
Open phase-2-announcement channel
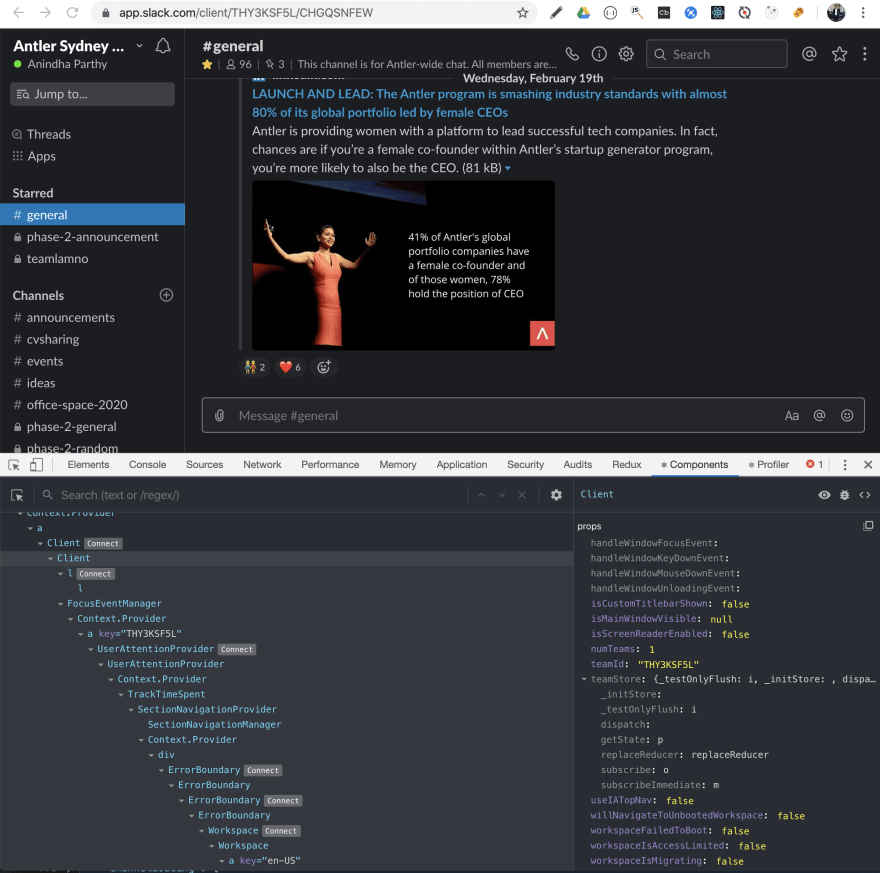click(93, 237)
